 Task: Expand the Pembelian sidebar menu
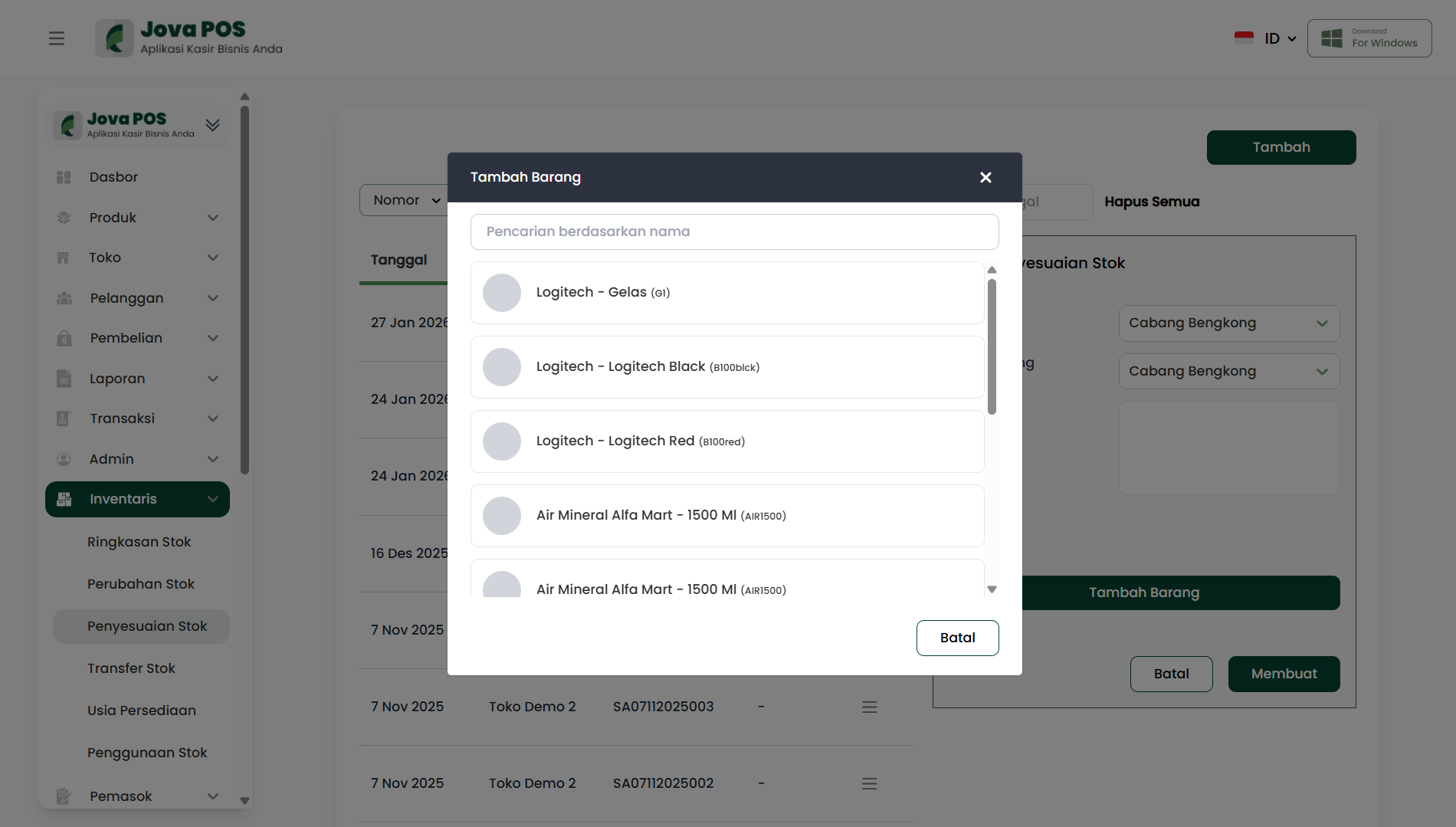click(x=213, y=338)
